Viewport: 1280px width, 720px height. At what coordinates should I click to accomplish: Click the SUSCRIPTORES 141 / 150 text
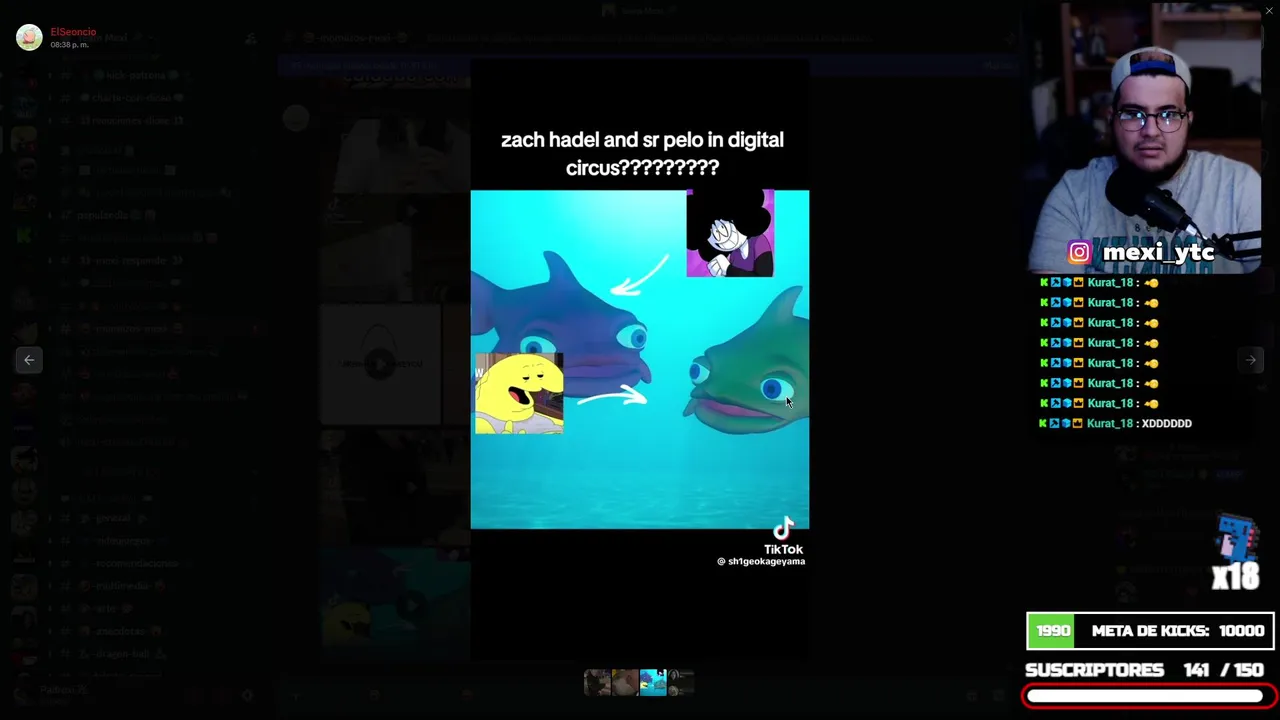pos(1144,670)
